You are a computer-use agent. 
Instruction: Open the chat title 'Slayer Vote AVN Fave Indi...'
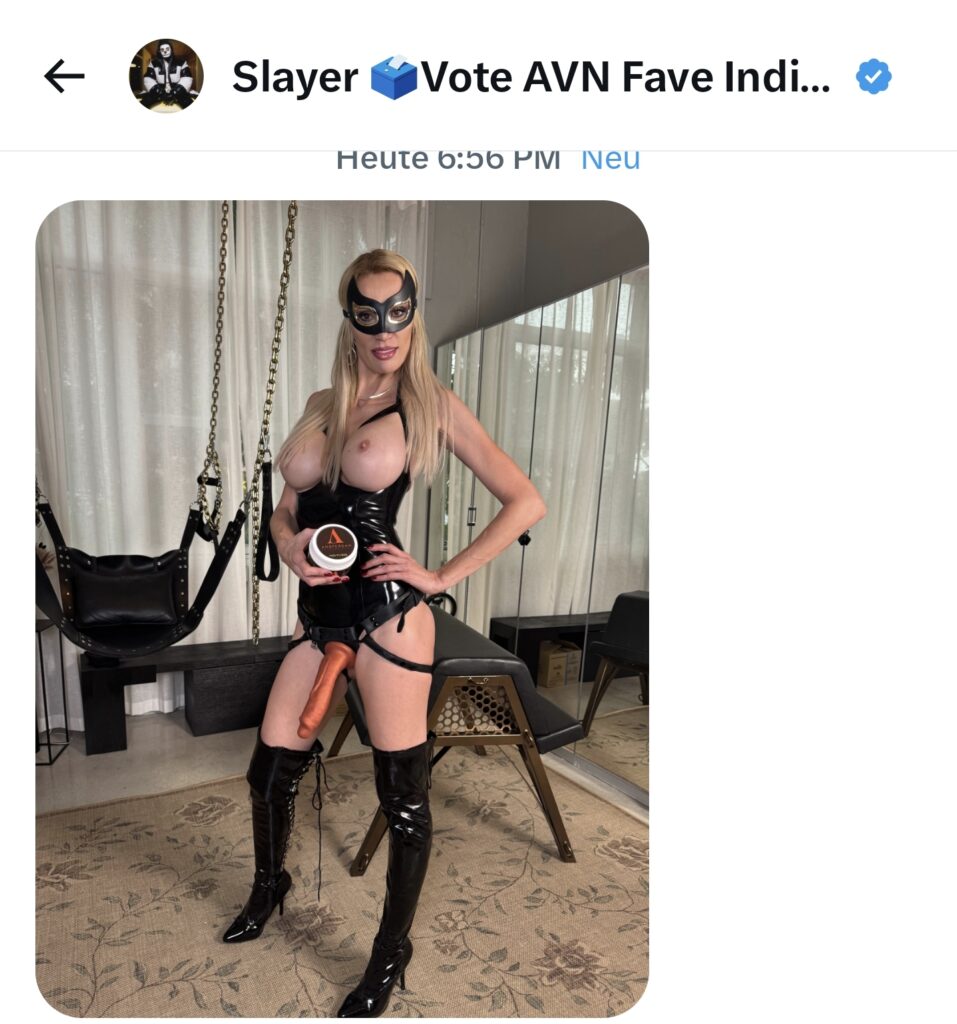[531, 77]
